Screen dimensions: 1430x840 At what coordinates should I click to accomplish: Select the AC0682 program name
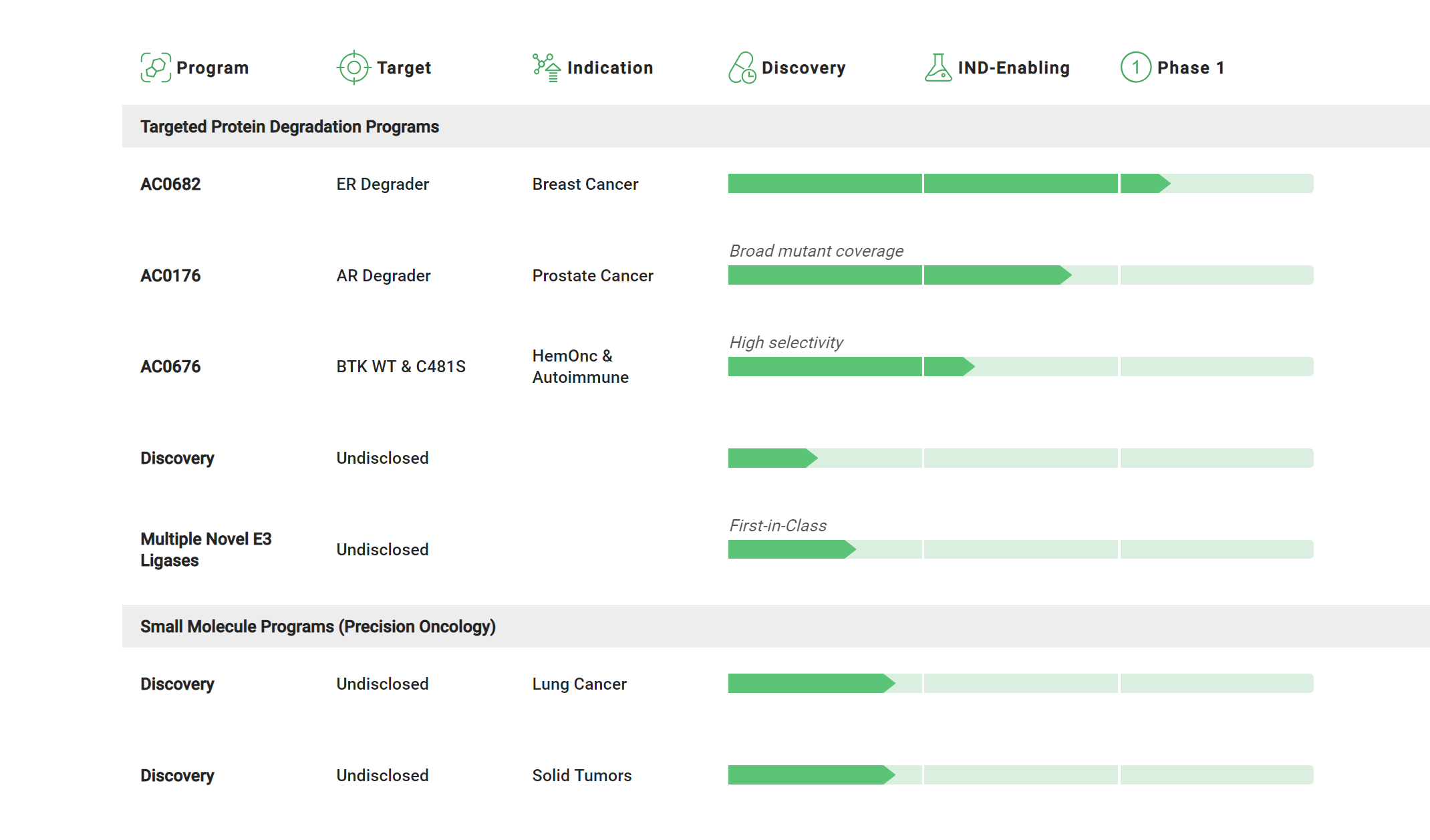point(170,184)
